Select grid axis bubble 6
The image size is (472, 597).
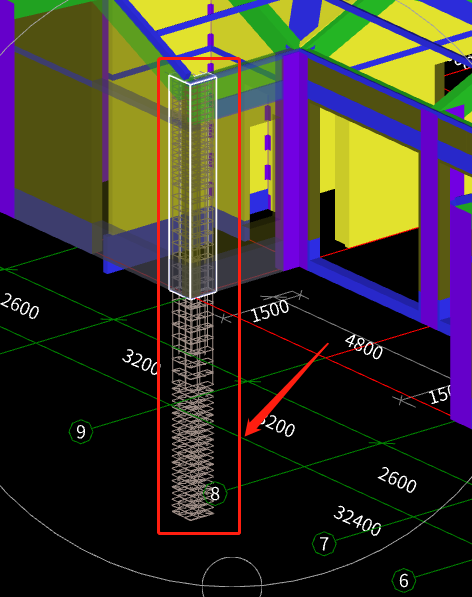[x=403, y=580]
